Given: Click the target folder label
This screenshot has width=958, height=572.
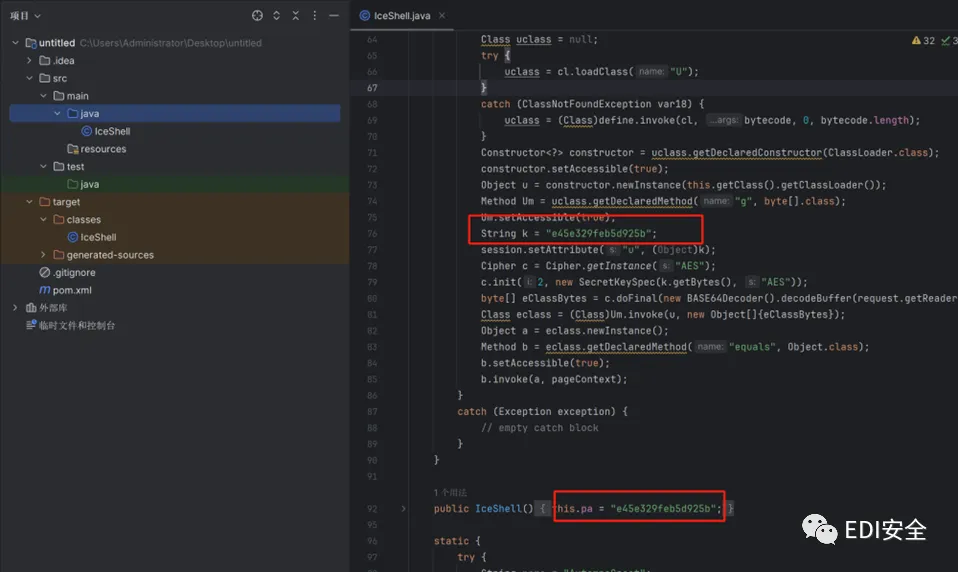Looking at the screenshot, I should [66, 202].
